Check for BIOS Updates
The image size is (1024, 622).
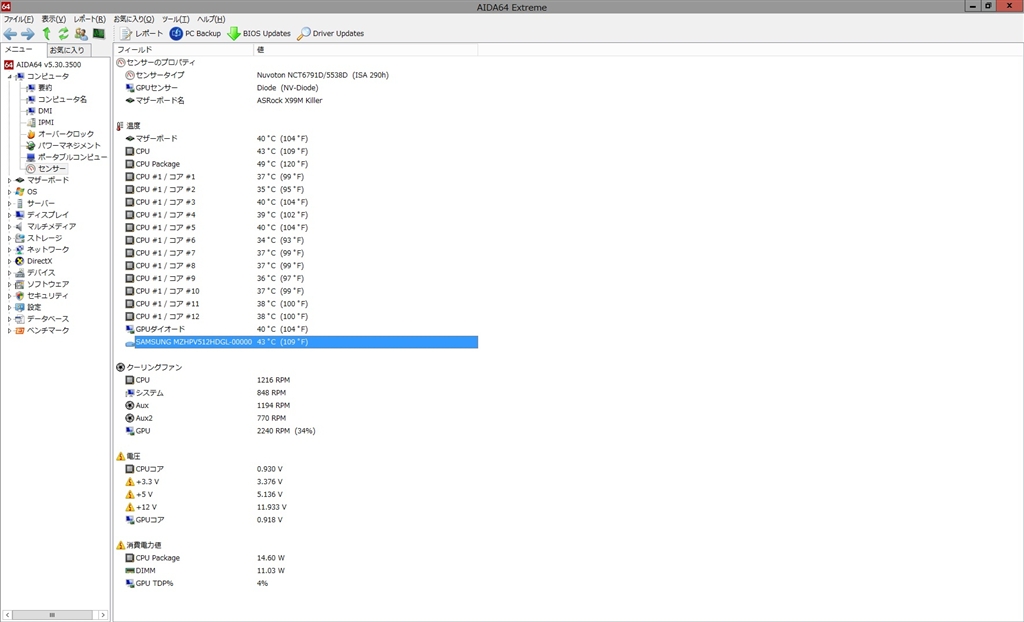pos(259,33)
